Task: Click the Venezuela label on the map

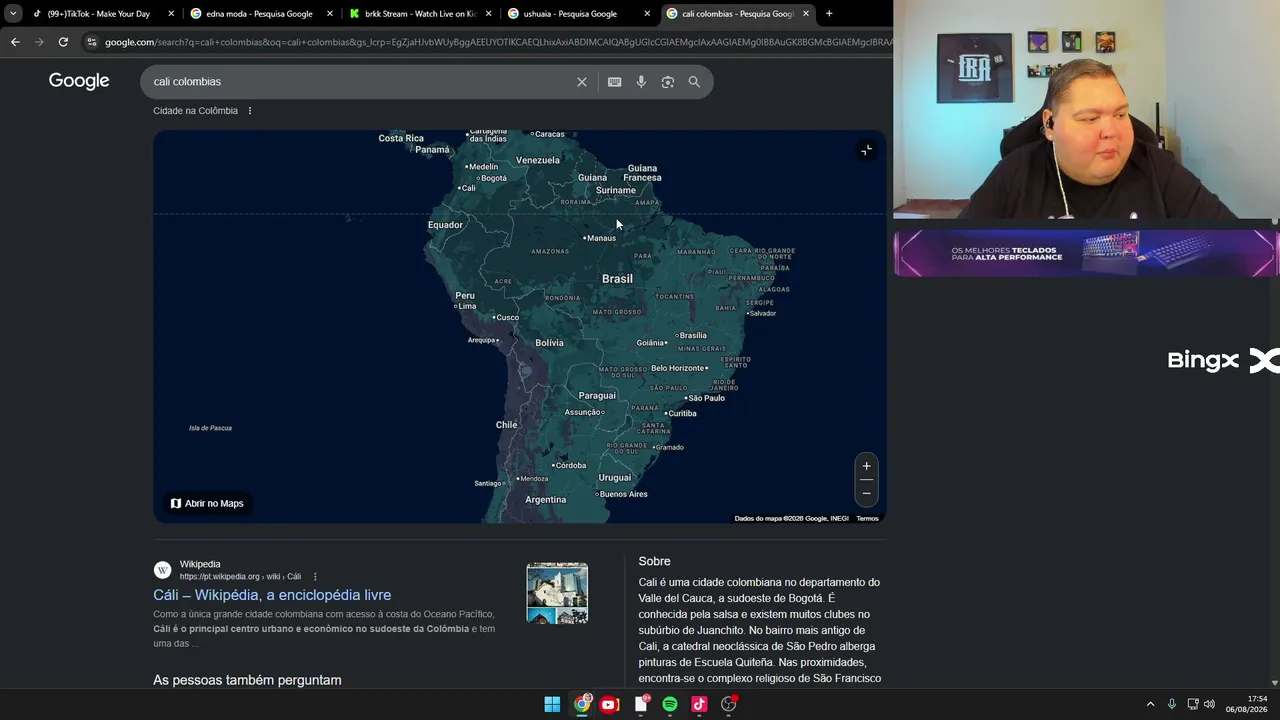Action: click(x=538, y=160)
